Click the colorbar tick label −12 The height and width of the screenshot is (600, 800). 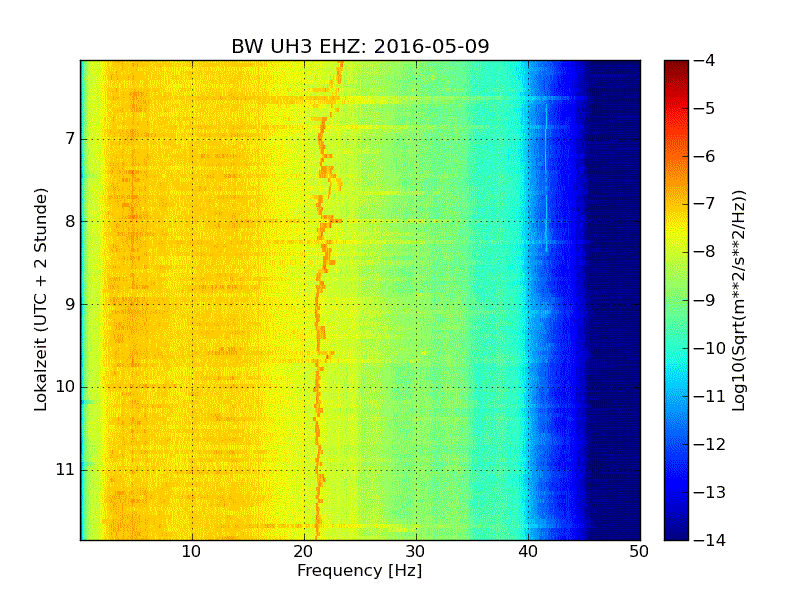709,444
